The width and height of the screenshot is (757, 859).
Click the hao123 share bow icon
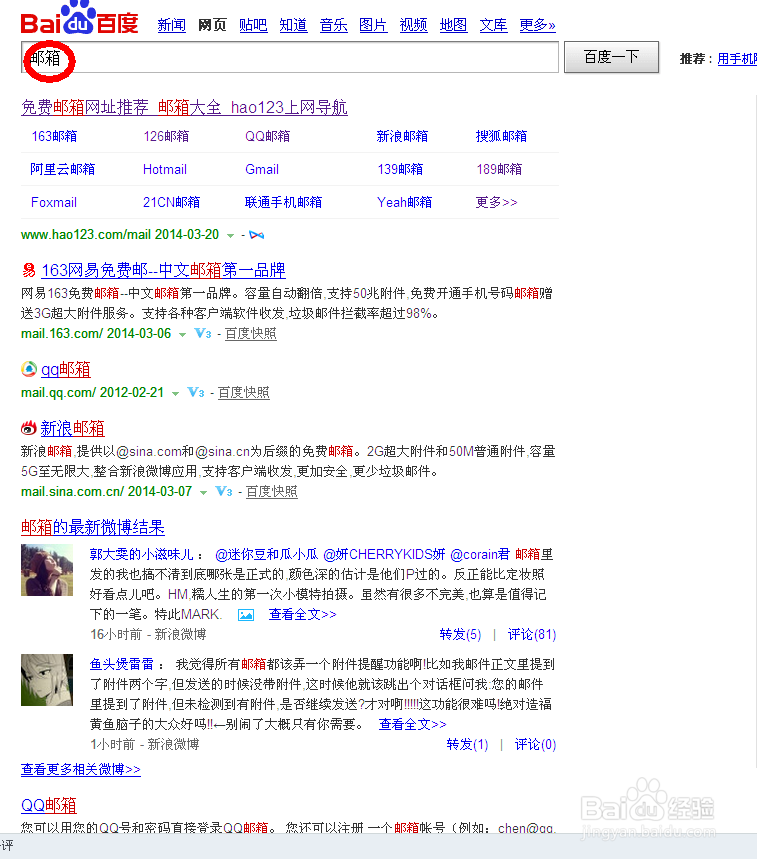[256, 235]
